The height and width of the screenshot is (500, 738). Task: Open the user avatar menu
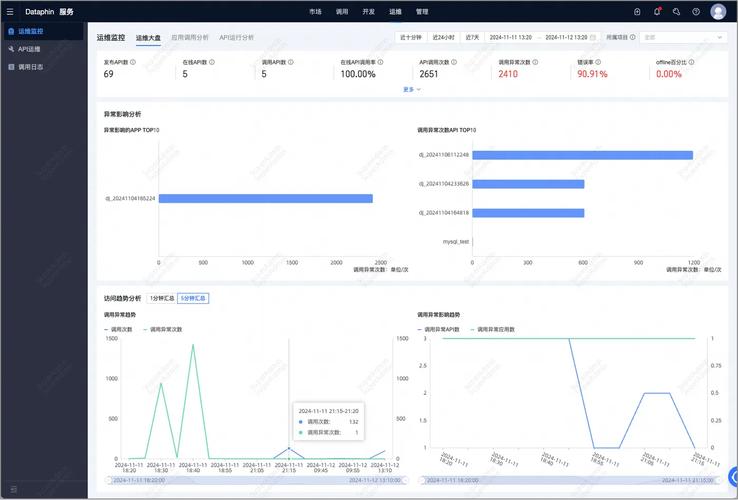pyautogui.click(x=718, y=12)
